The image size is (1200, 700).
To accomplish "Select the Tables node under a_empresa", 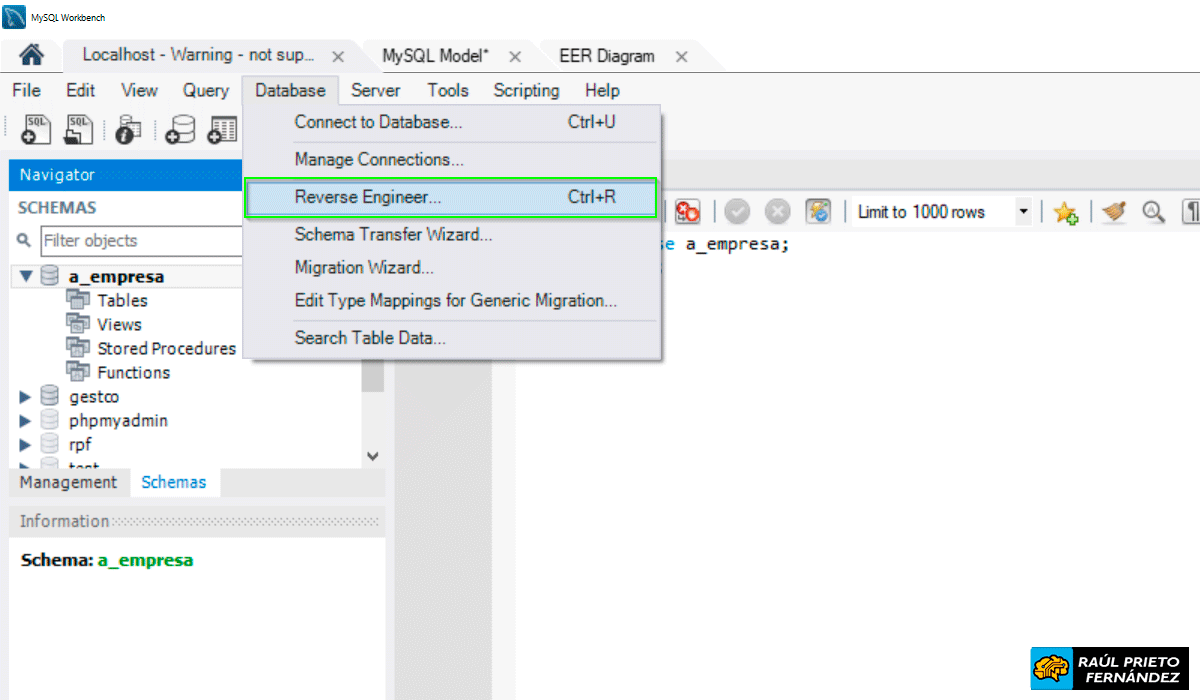I will tap(122, 300).
